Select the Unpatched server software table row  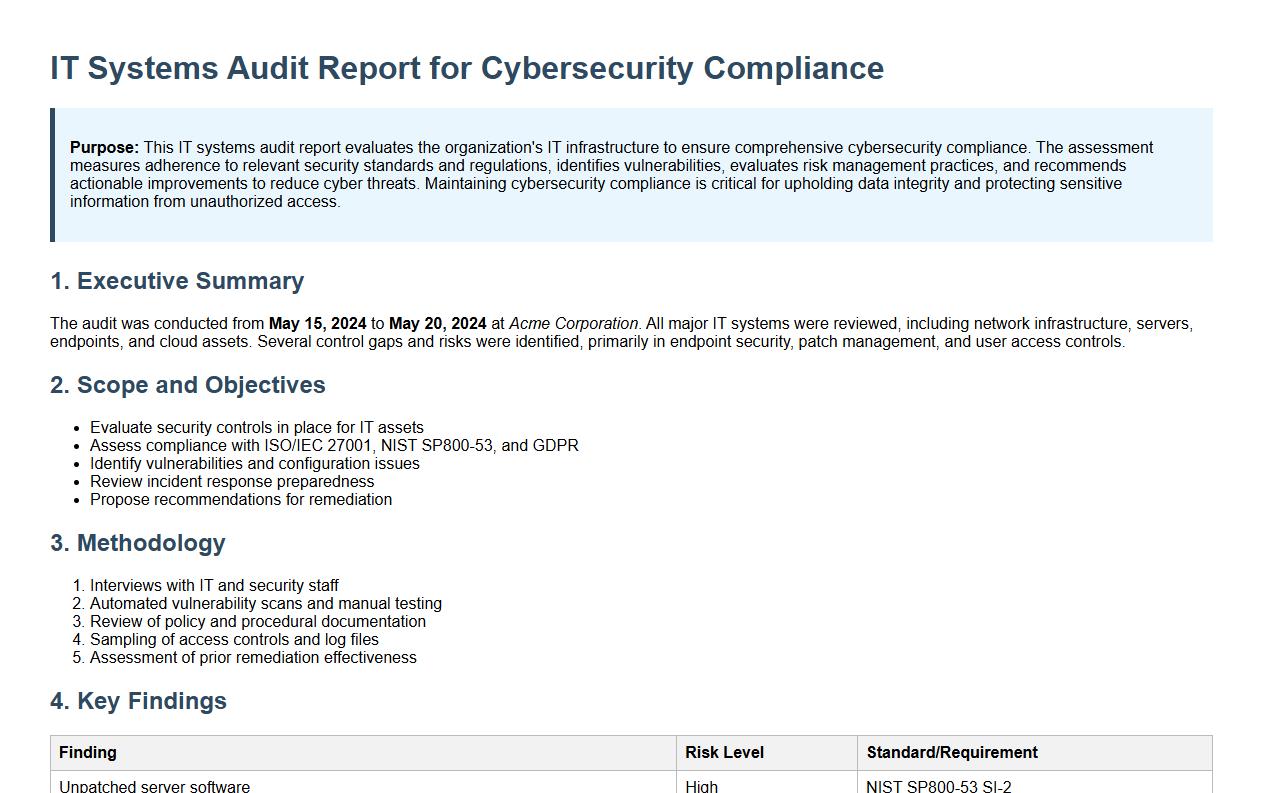click(x=151, y=786)
